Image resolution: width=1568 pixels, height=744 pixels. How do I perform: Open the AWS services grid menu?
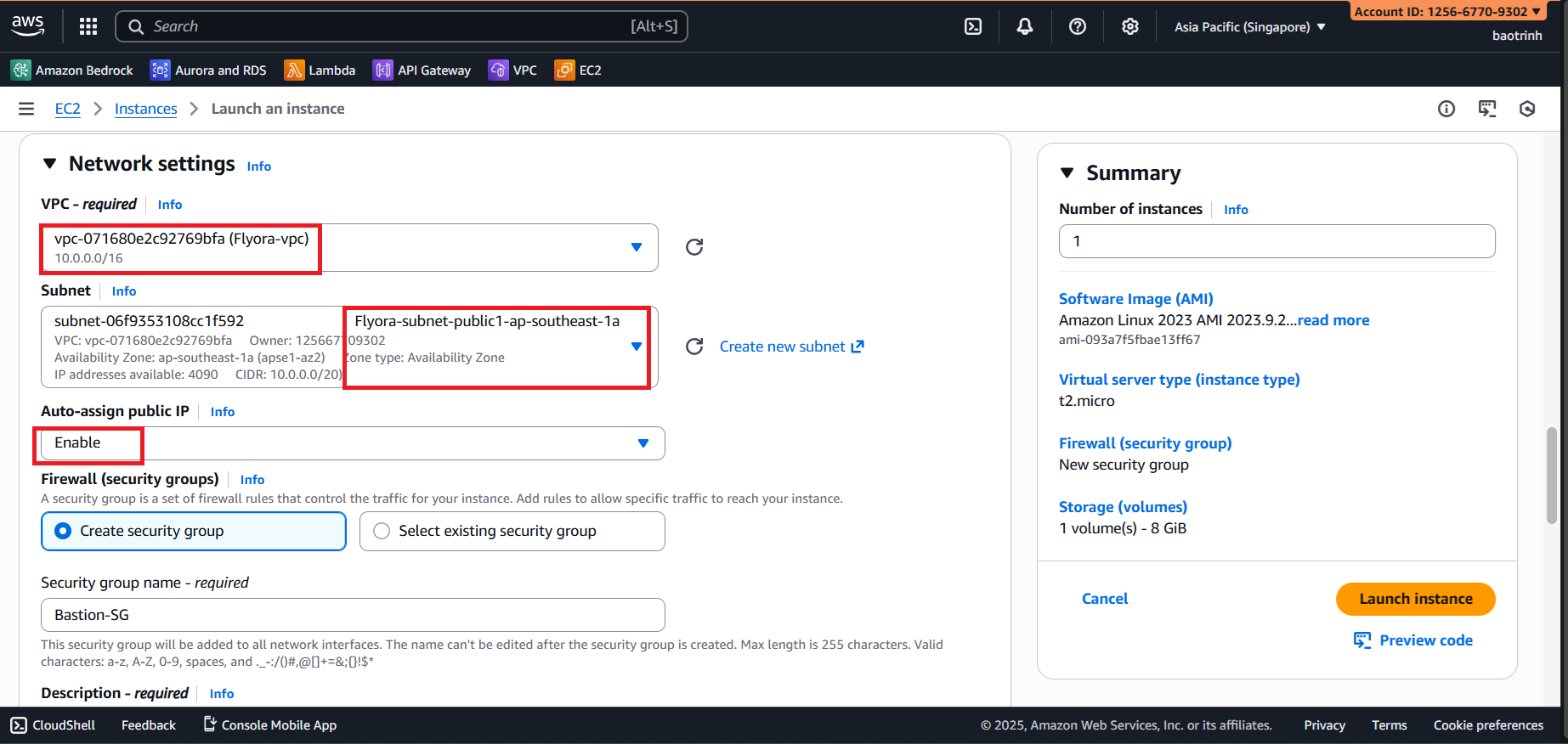pos(88,26)
